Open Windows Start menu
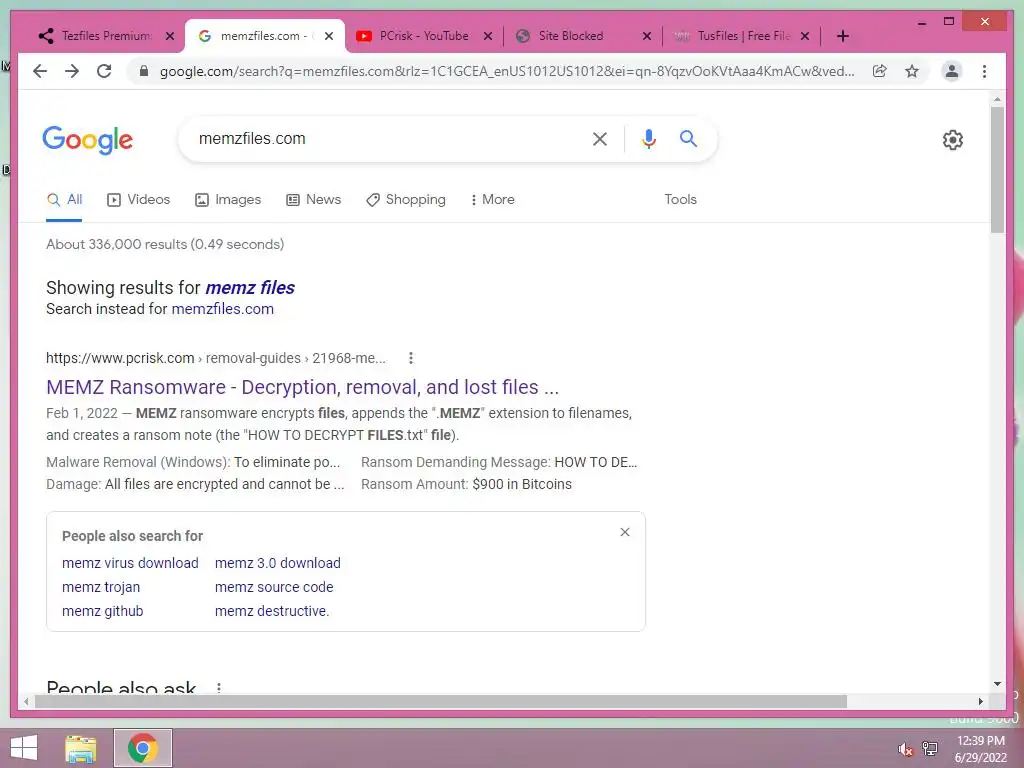This screenshot has width=1024, height=768. coord(24,748)
